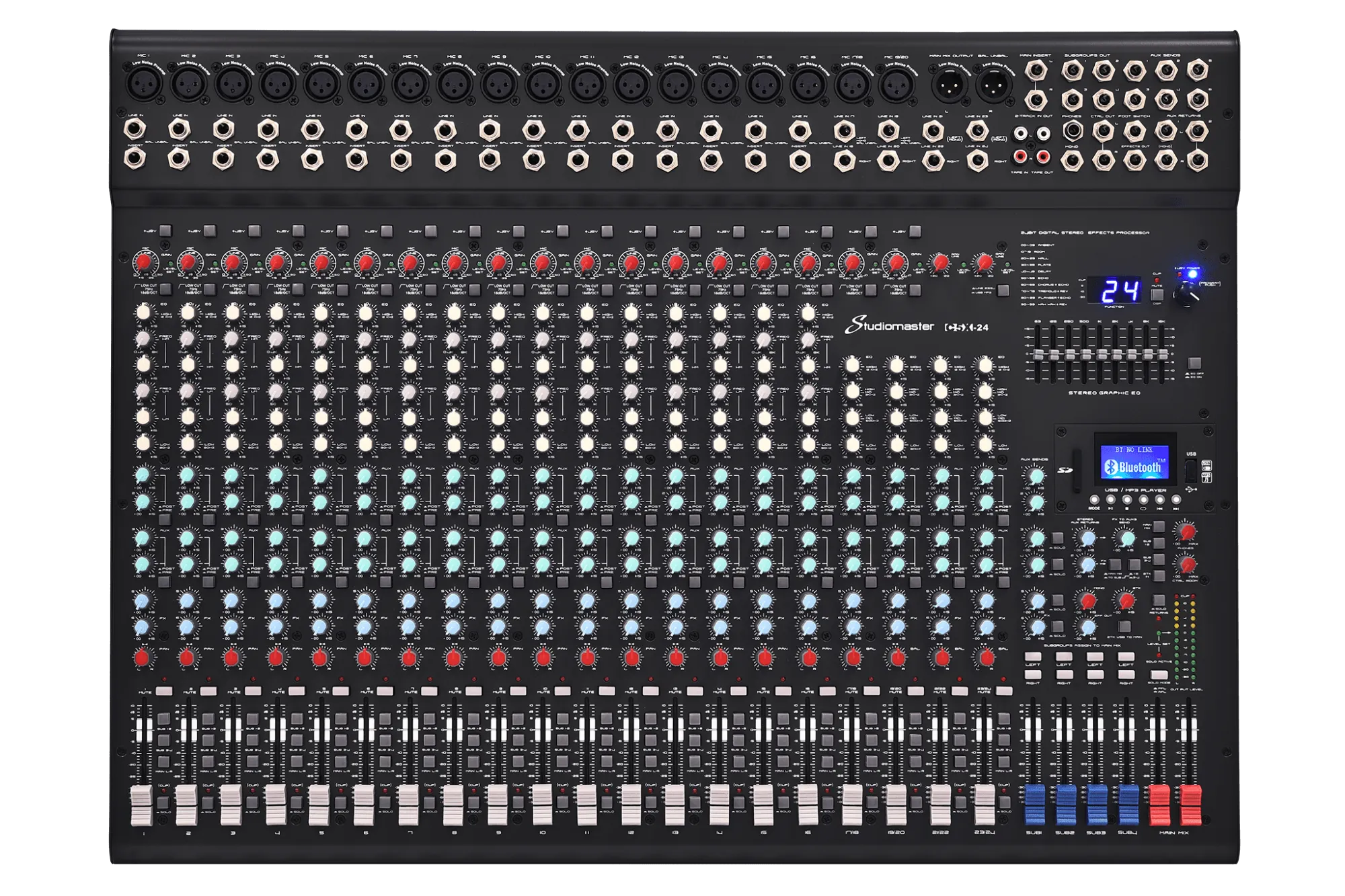The height and width of the screenshot is (896, 1345).
Task: Click the Bluetooth LCD display
Action: point(1134,462)
